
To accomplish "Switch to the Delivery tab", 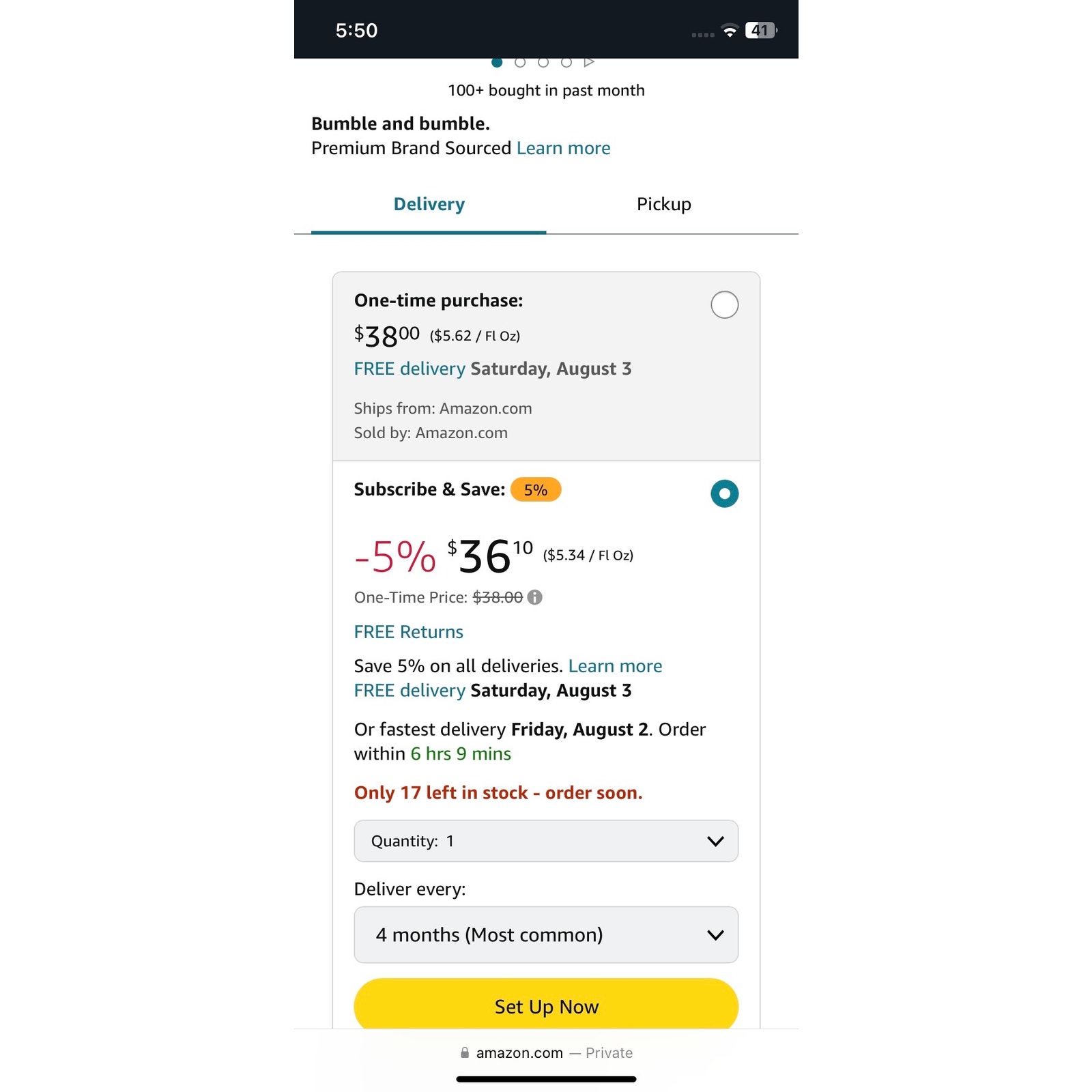I will click(429, 204).
